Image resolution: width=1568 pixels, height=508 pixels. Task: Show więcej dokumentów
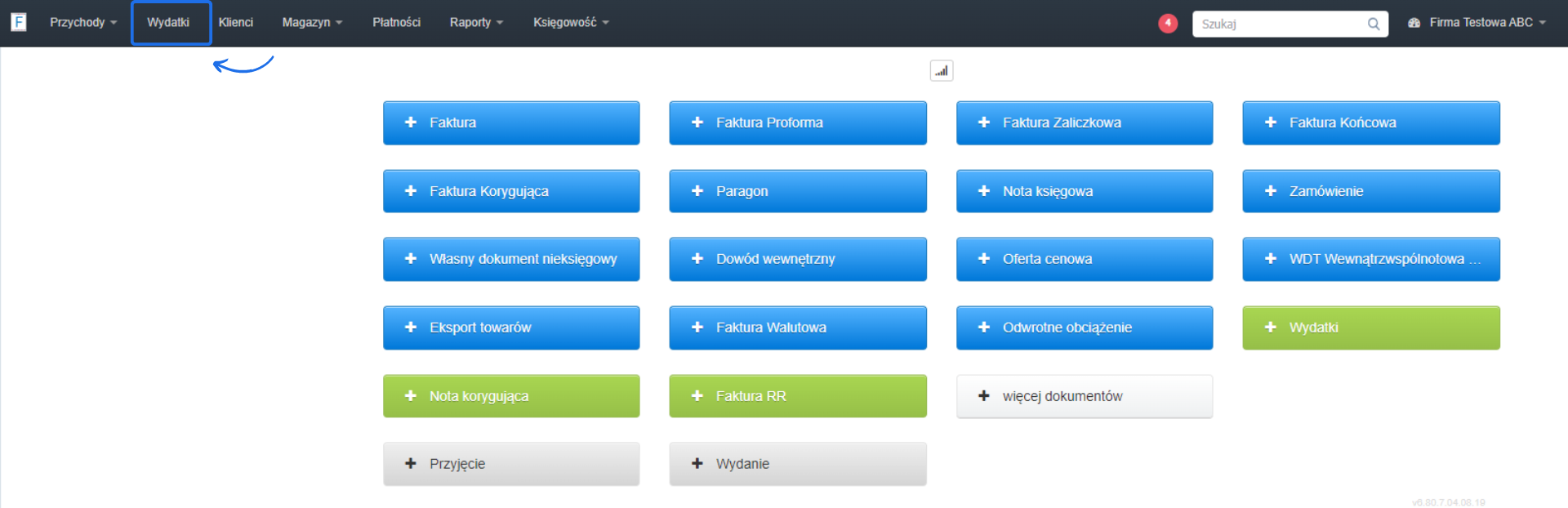click(1085, 396)
